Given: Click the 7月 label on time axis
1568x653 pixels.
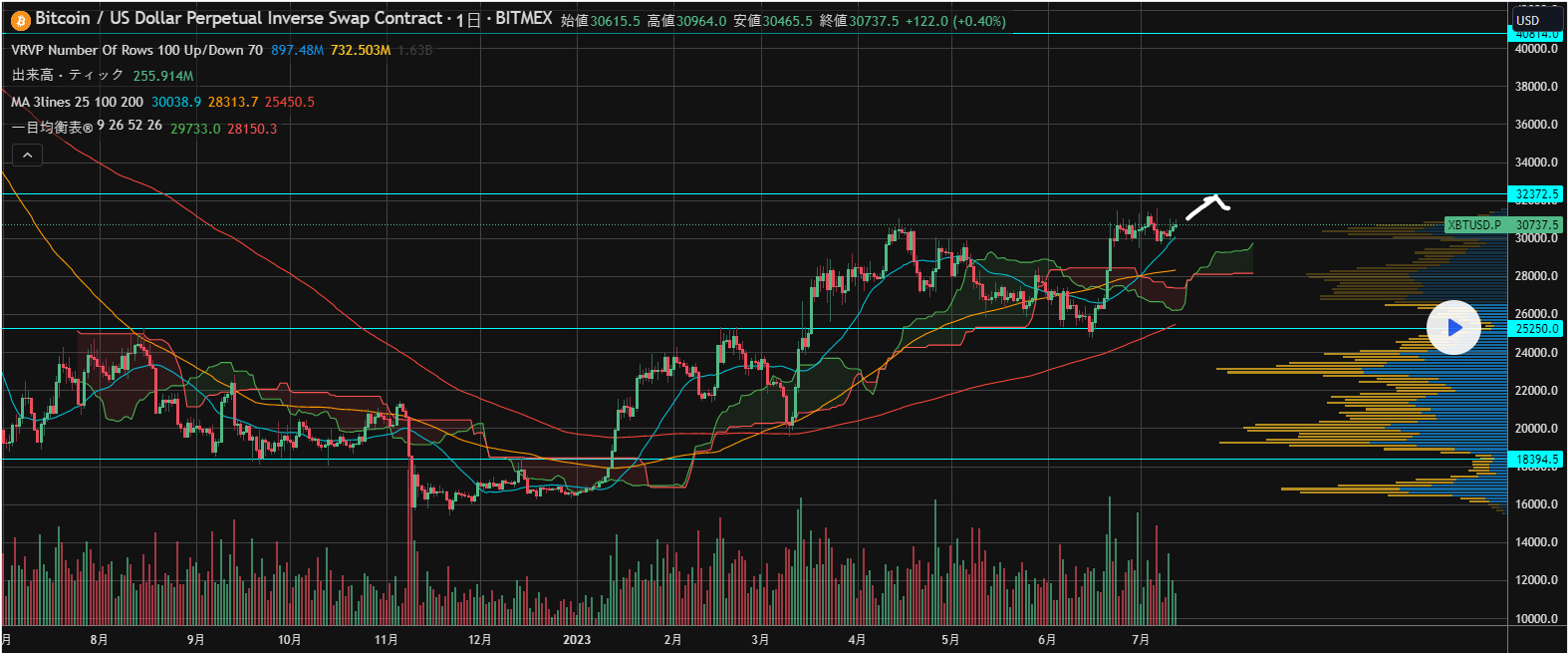Looking at the screenshot, I should 1142,640.
